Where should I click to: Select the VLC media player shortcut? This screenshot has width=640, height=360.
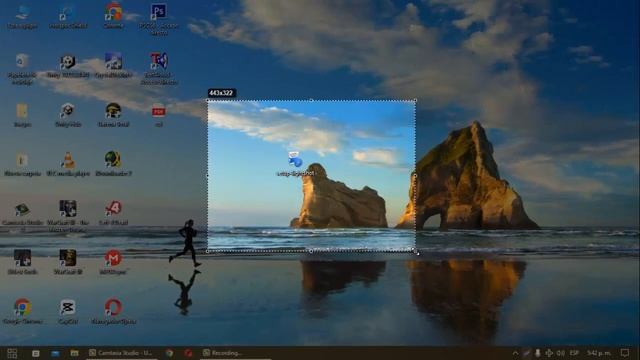(x=68, y=164)
